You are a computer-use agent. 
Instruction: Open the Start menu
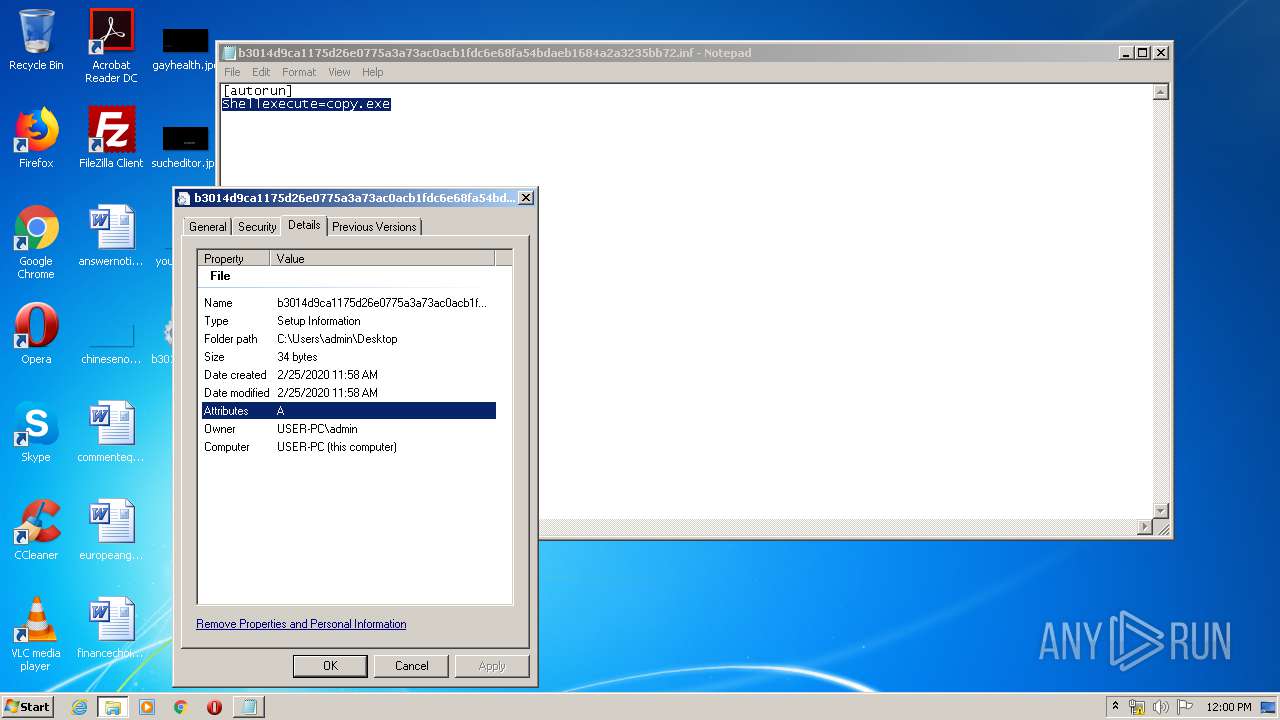pyautogui.click(x=27, y=707)
